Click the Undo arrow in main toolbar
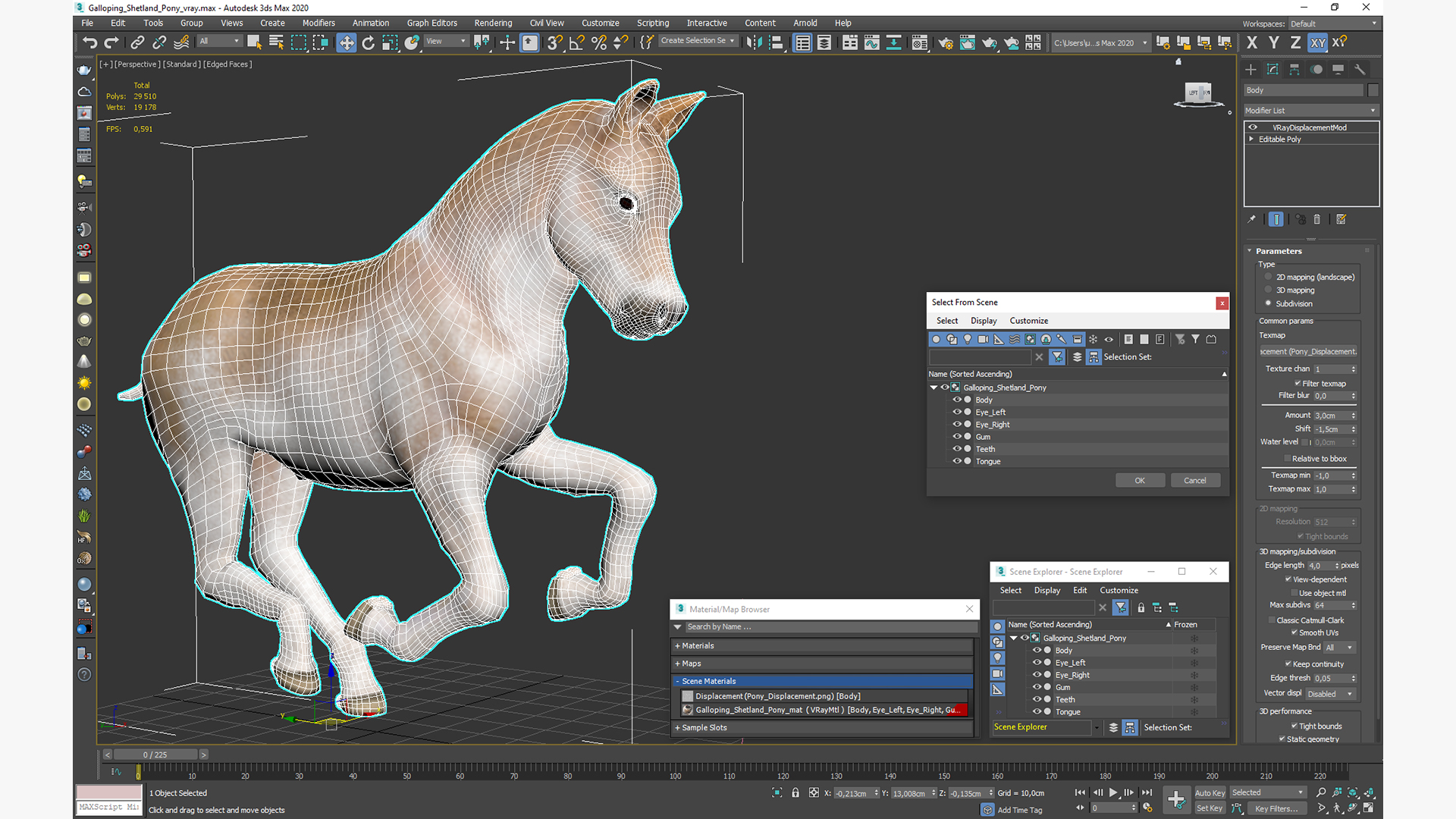This screenshot has height=819, width=1456. [90, 42]
